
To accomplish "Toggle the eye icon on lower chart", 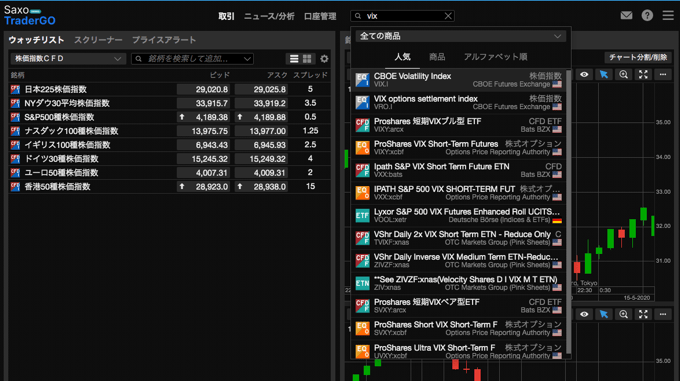I will (x=584, y=314).
